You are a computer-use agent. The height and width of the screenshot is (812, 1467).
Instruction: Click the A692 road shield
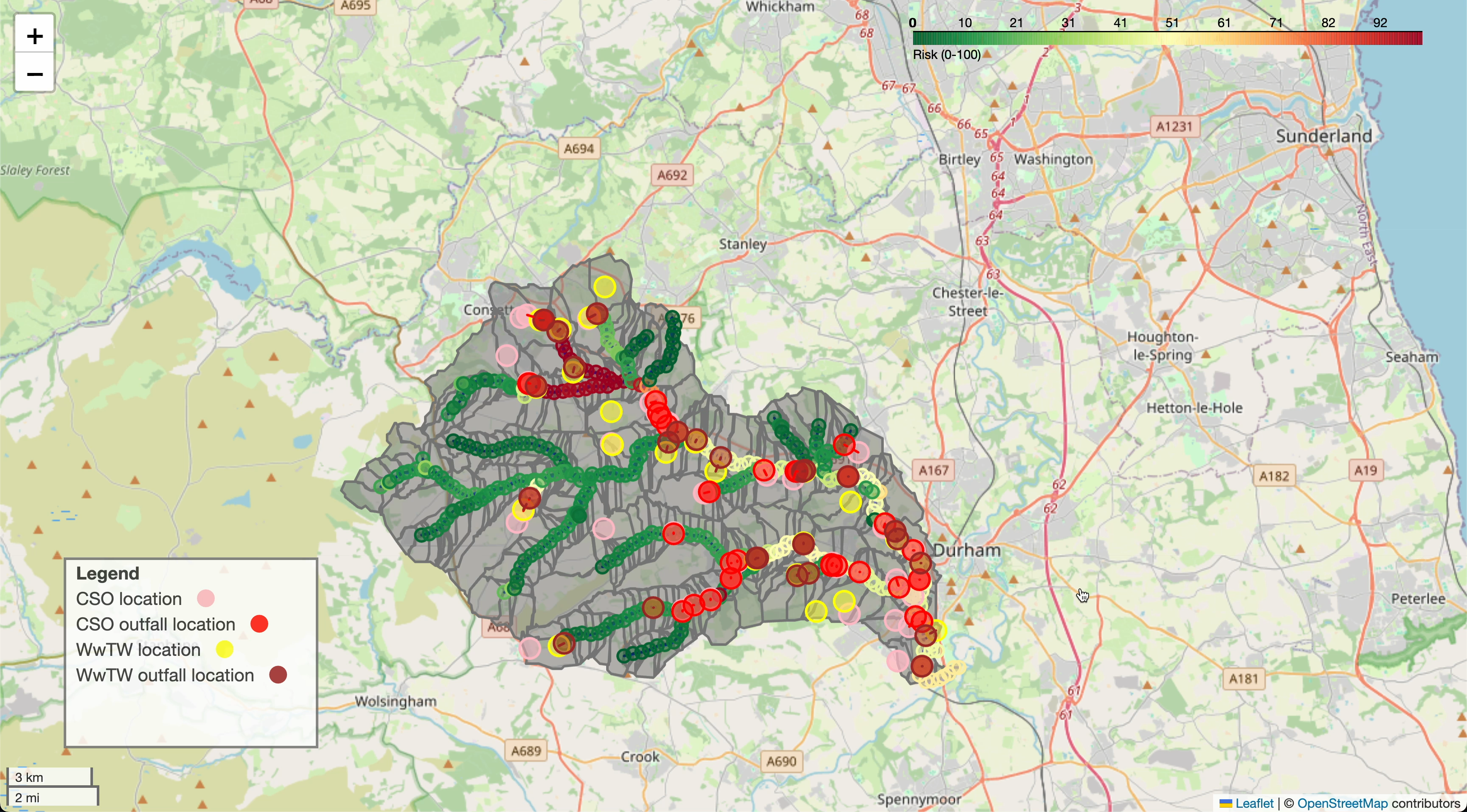click(x=672, y=175)
